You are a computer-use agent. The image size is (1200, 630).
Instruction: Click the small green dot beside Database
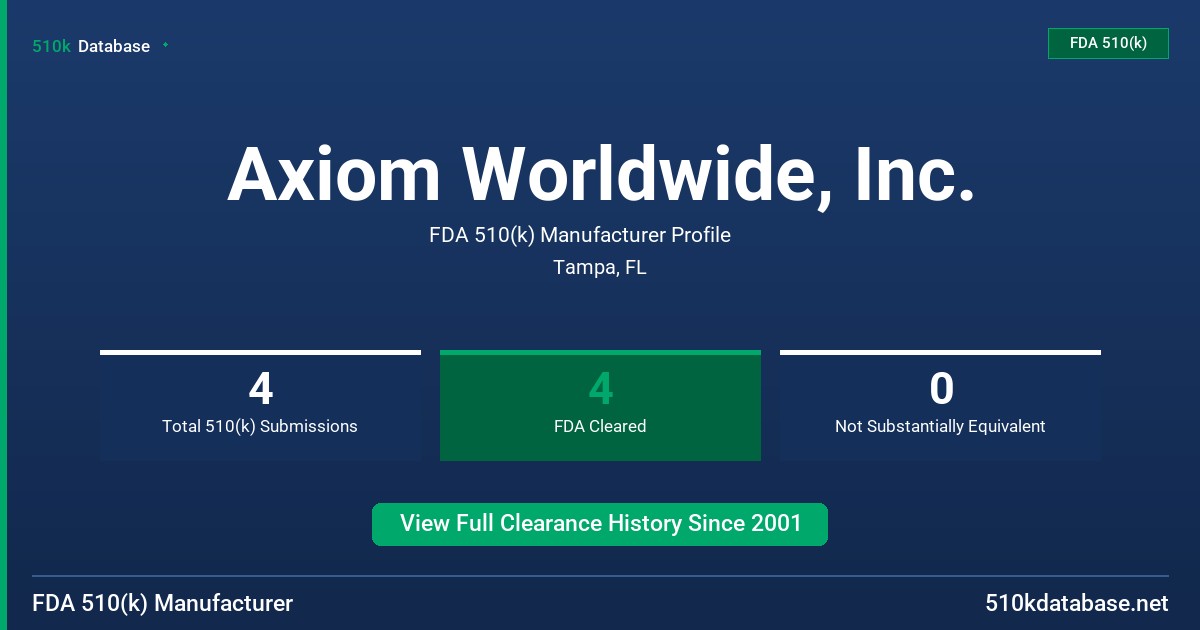pyautogui.click(x=165, y=45)
